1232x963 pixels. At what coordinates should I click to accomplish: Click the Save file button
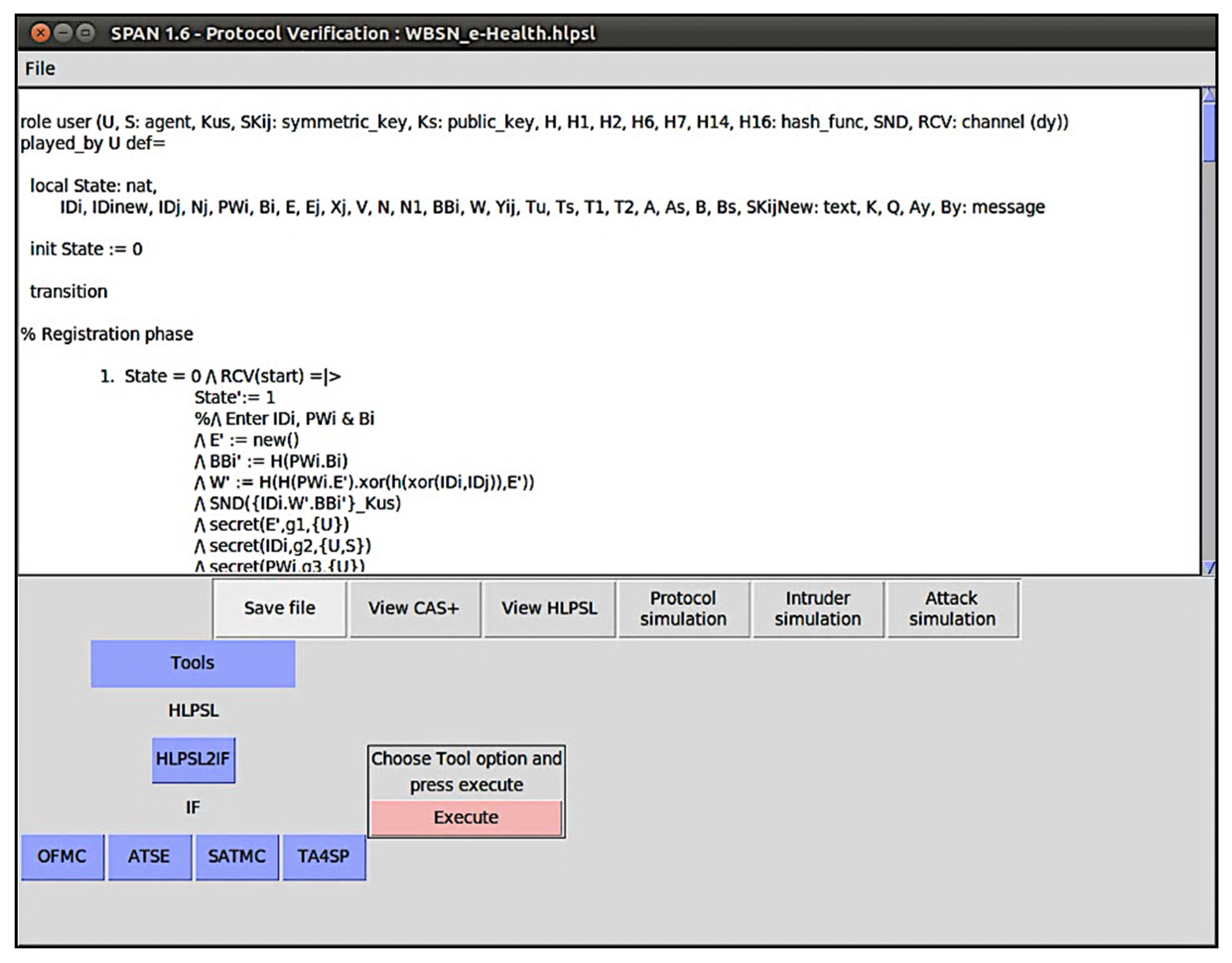click(x=280, y=609)
